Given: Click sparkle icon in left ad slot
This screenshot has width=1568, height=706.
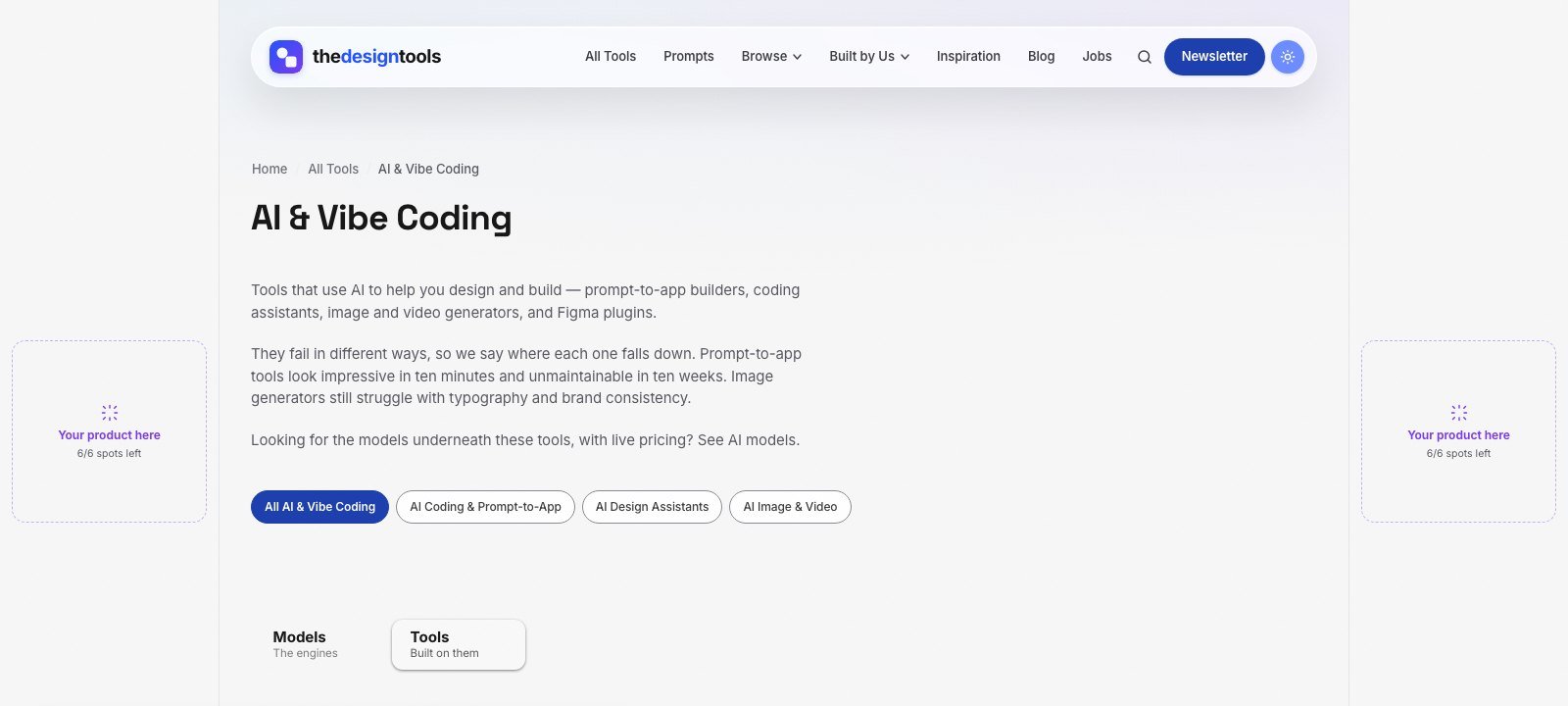Looking at the screenshot, I should pos(110,413).
